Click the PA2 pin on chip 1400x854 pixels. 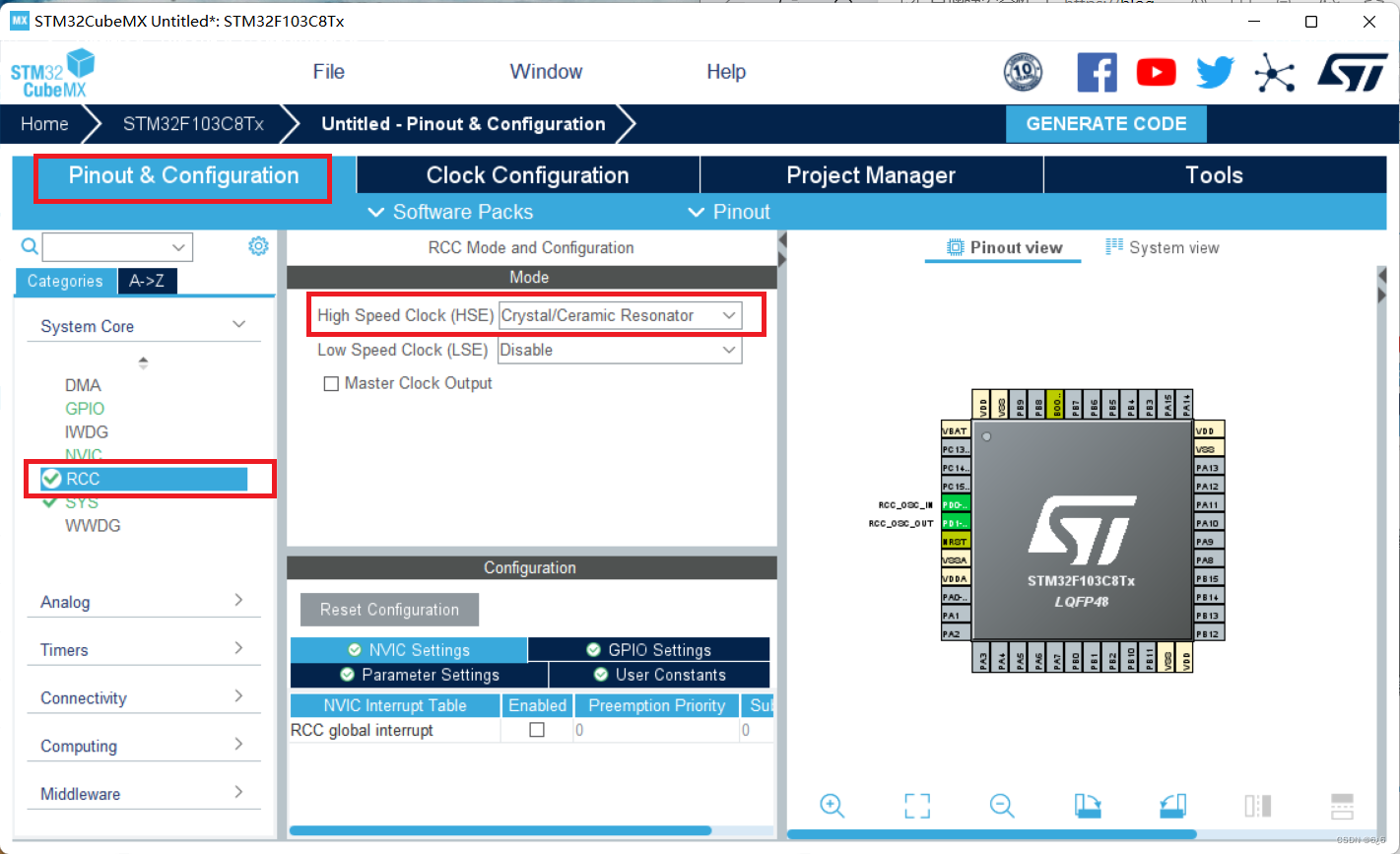[x=956, y=633]
